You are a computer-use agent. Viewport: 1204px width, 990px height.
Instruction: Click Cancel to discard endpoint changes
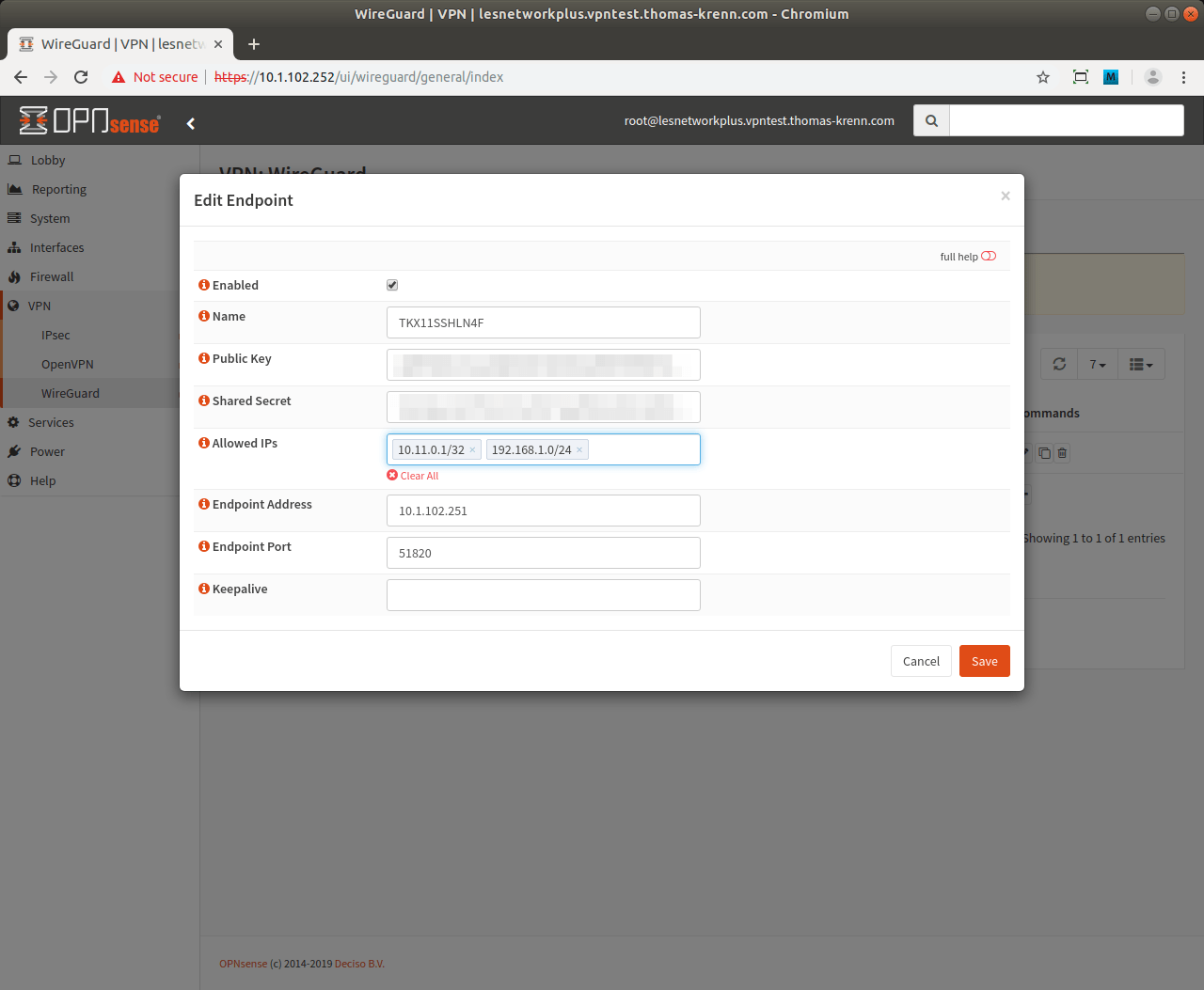pyautogui.click(x=921, y=661)
